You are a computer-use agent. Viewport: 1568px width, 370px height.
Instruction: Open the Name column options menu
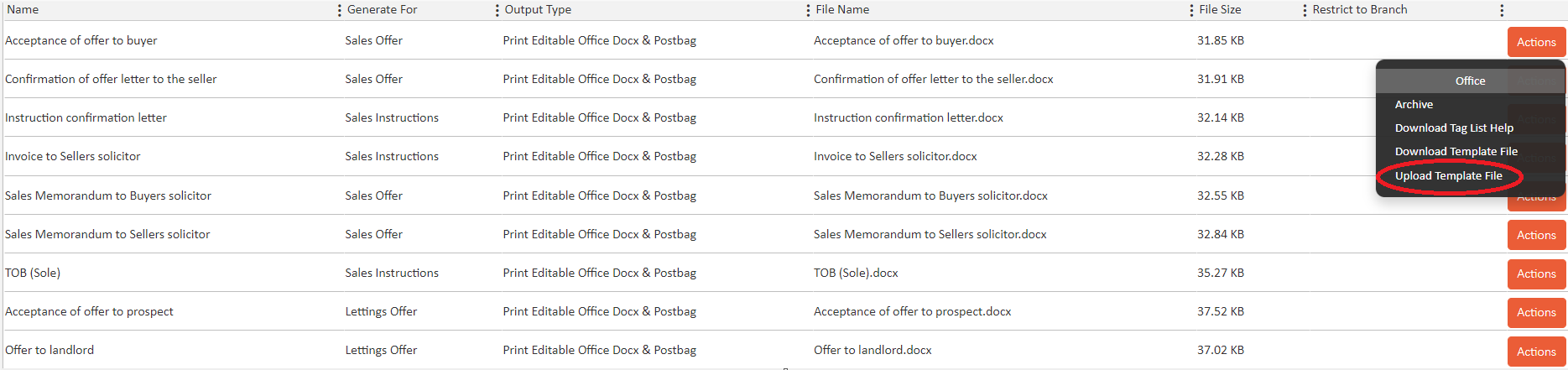(x=339, y=10)
